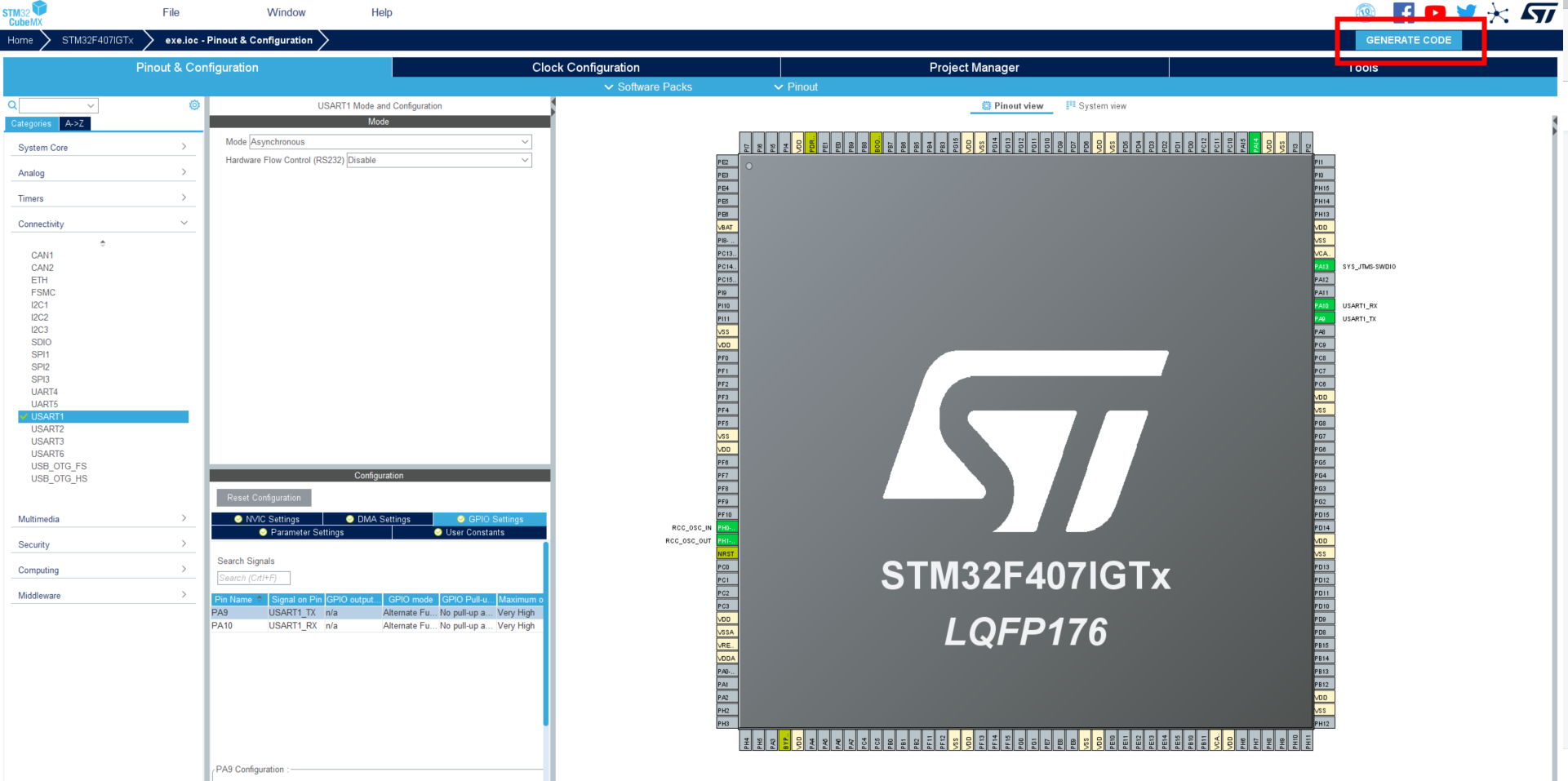Open the NVIC Settings tab
This screenshot has width=1568, height=781.
point(267,519)
